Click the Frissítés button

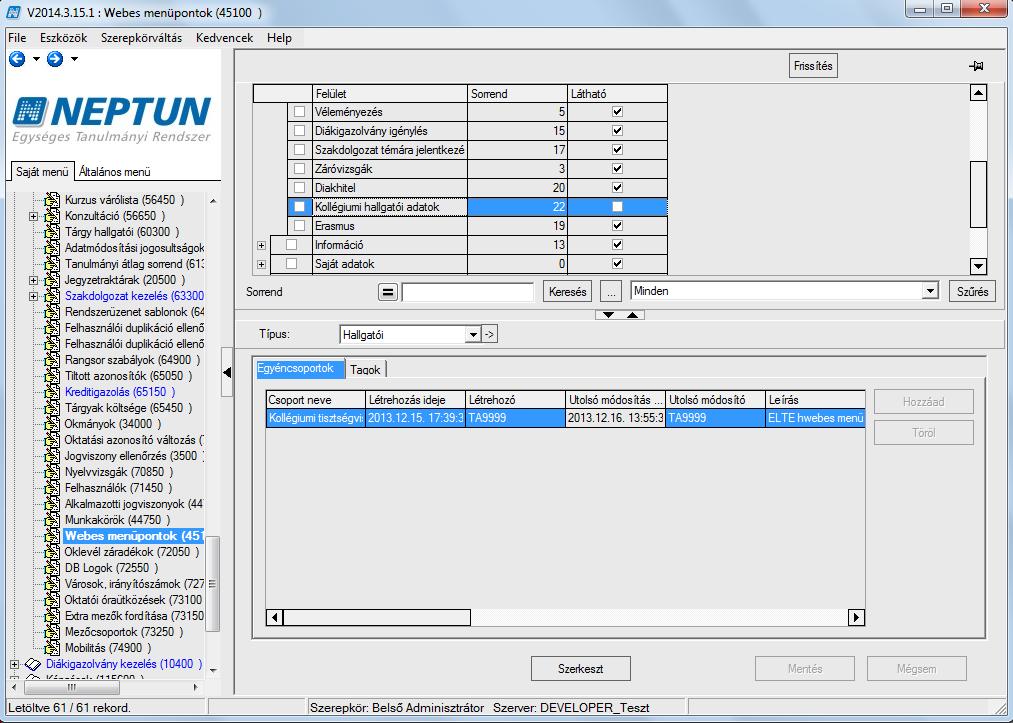pyautogui.click(x=813, y=66)
